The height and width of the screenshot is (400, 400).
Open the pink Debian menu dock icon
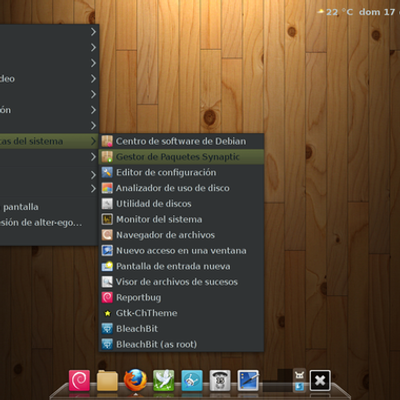[x=79, y=380]
